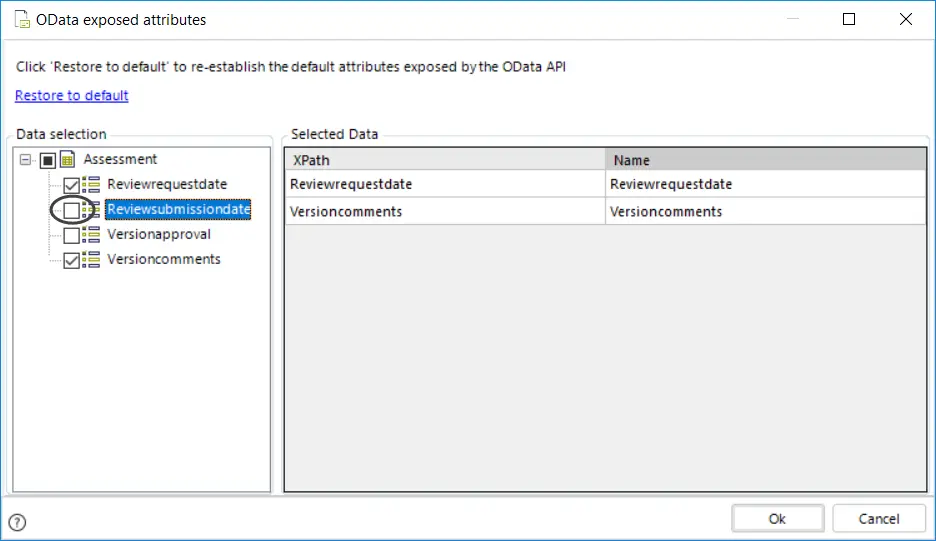
Task: Confirm with the Ok button
Action: pyautogui.click(x=778, y=519)
